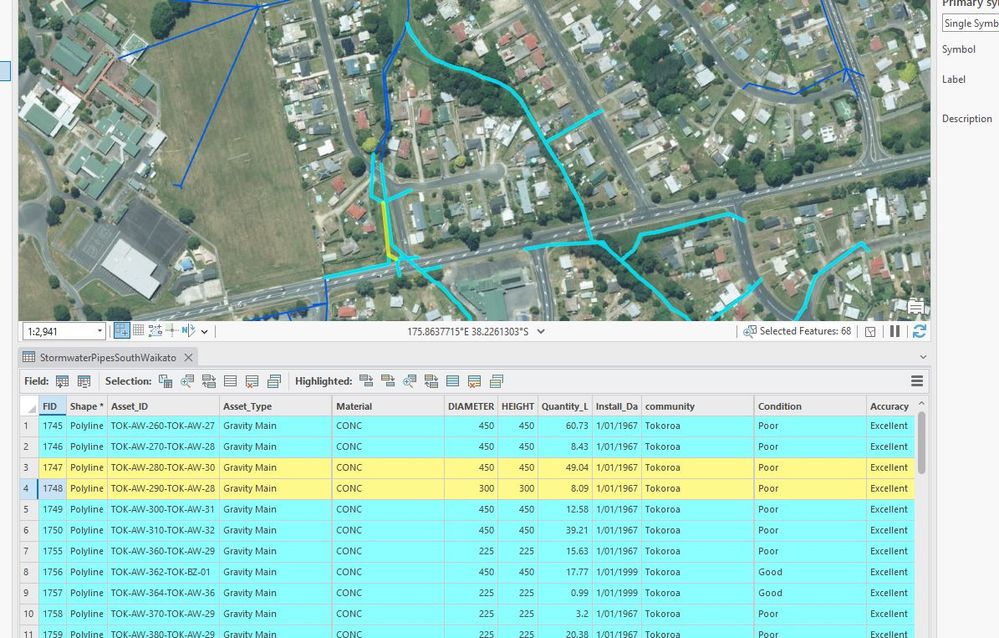Click the Quantity_L column header

click(564, 406)
